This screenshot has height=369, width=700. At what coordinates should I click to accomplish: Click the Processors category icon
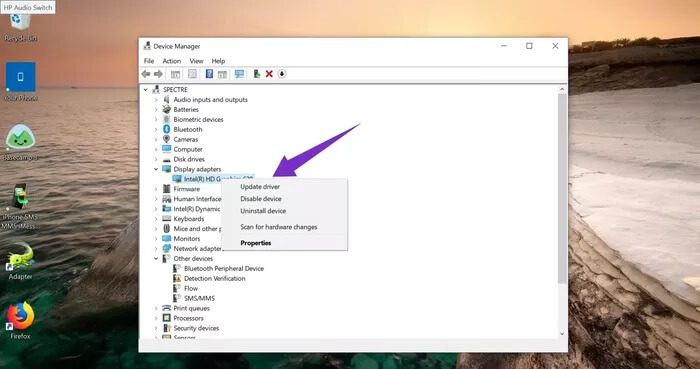coord(167,318)
